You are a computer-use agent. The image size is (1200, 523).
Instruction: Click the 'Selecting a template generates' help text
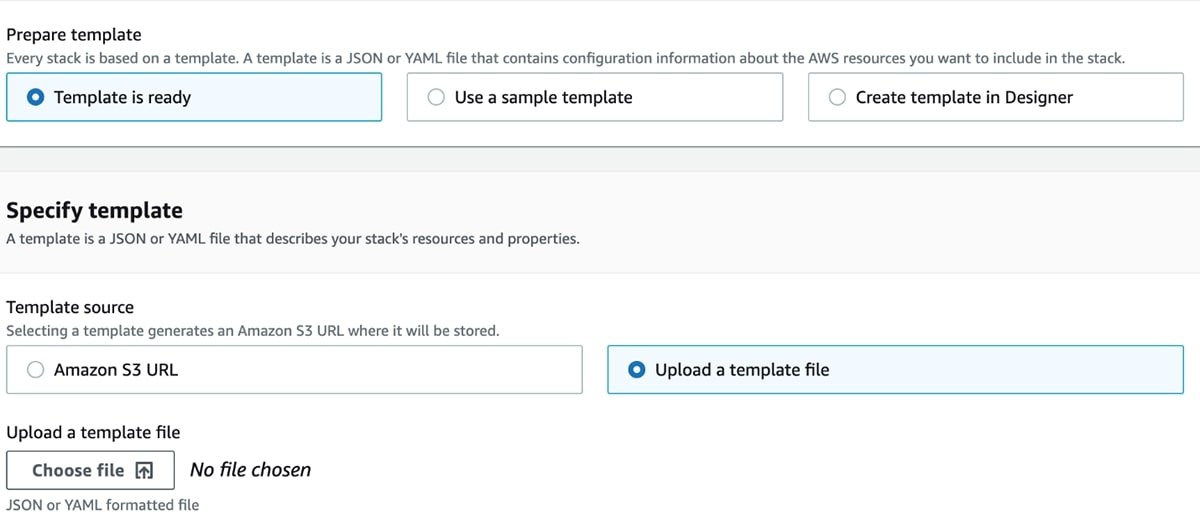tap(252, 330)
